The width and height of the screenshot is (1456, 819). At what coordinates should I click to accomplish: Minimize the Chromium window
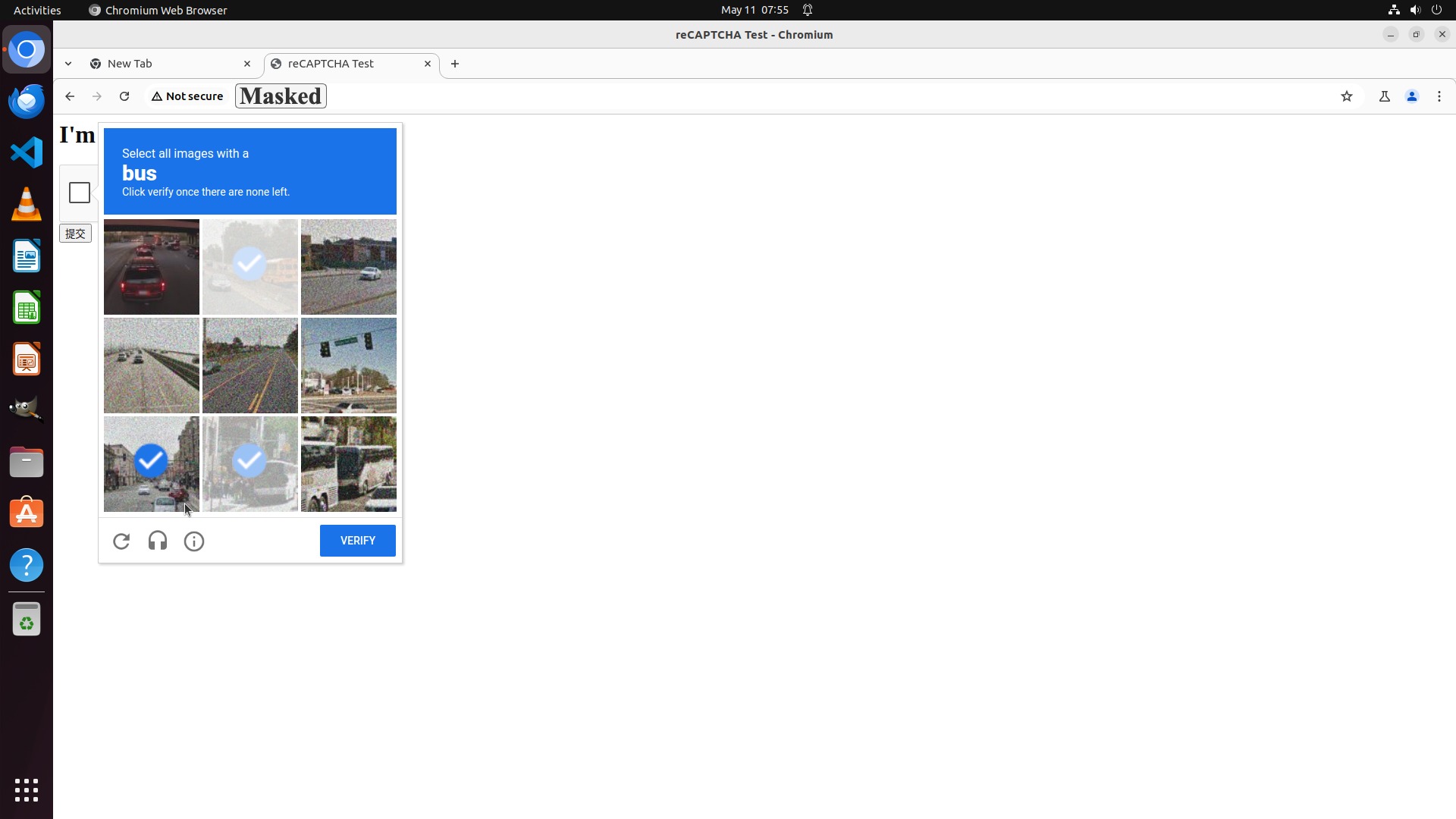(x=1391, y=35)
